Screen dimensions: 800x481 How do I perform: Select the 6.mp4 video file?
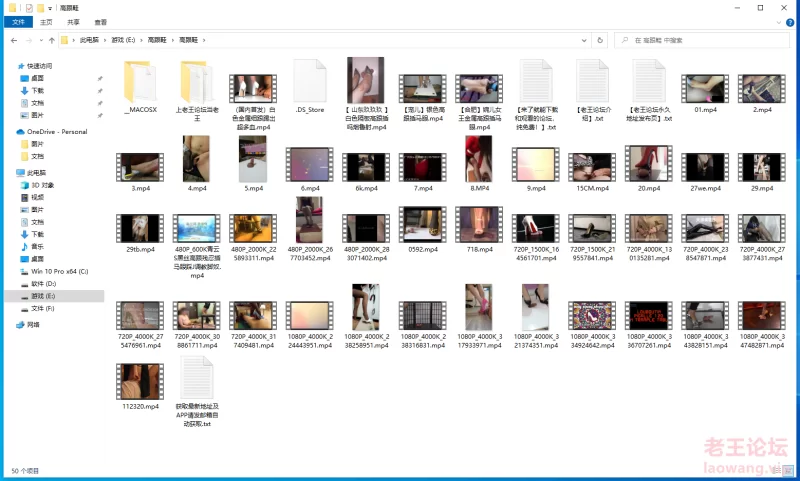click(310, 164)
